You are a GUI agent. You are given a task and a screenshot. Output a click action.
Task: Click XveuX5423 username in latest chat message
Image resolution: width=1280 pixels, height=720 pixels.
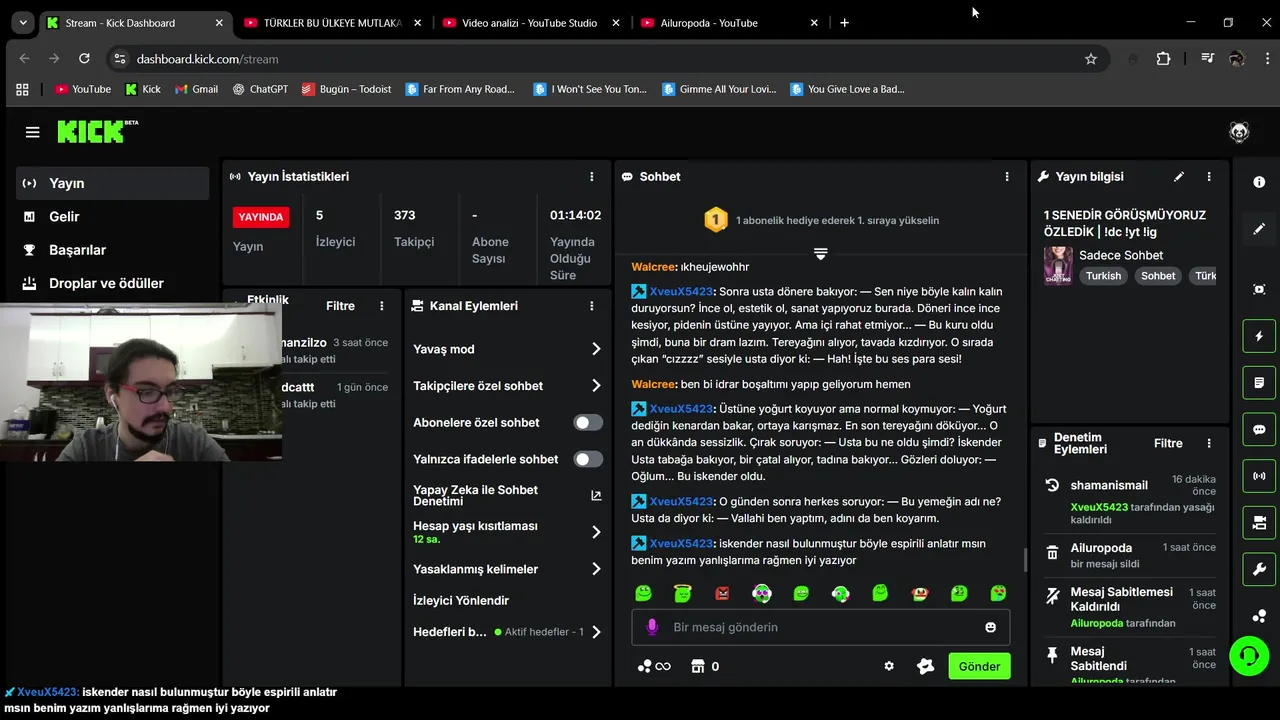tap(681, 543)
